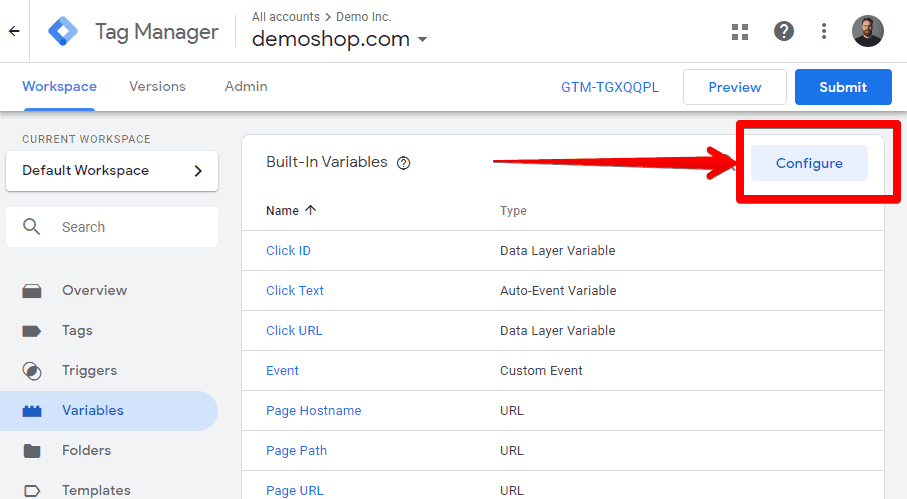Click the GTM-TGXQQPL container ID
907x499 pixels.
(x=610, y=87)
